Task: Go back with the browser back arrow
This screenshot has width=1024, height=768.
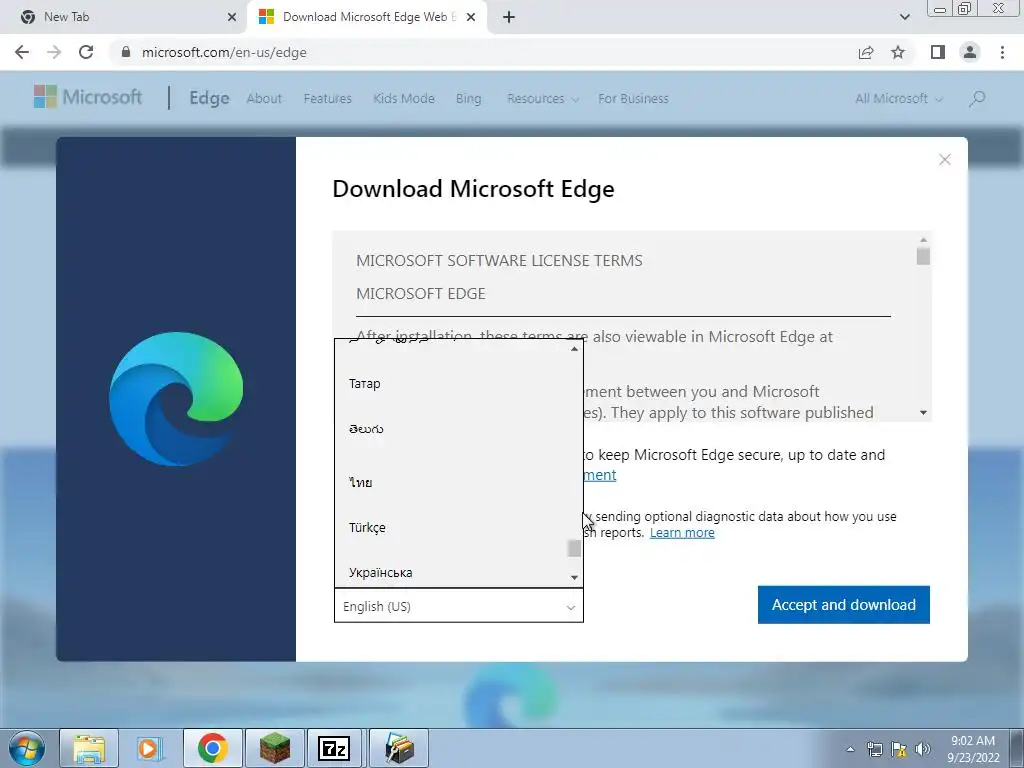Action: pyautogui.click(x=22, y=52)
